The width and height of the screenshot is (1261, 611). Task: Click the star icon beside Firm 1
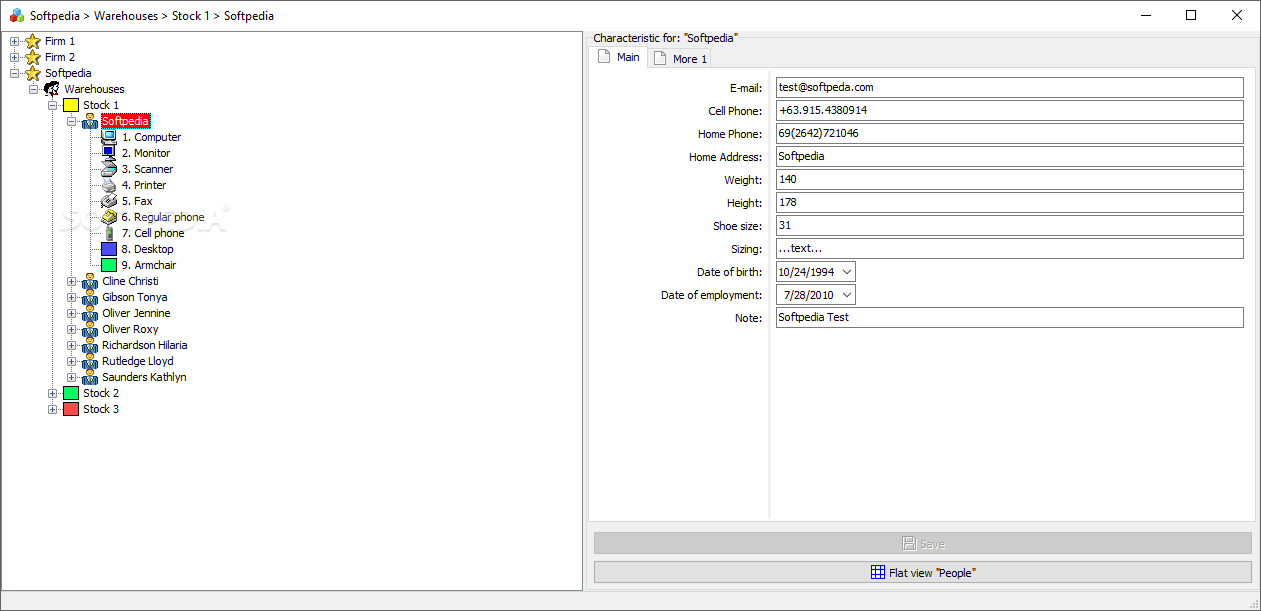(33, 41)
